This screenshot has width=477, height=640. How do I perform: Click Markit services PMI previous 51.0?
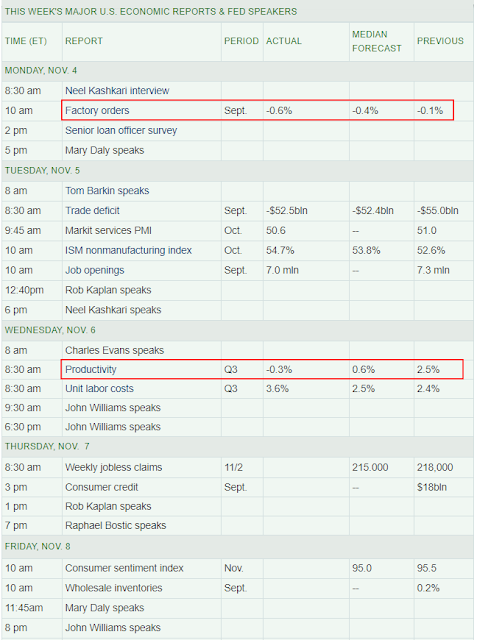(x=427, y=231)
